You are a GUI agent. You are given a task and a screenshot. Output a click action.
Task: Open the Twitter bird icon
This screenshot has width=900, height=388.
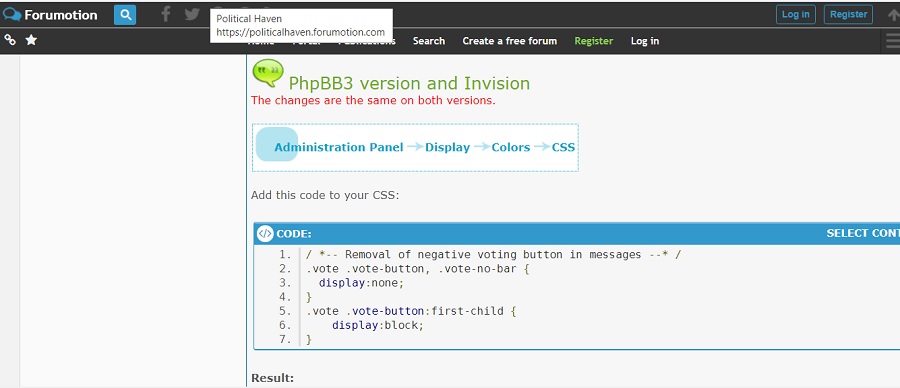192,14
